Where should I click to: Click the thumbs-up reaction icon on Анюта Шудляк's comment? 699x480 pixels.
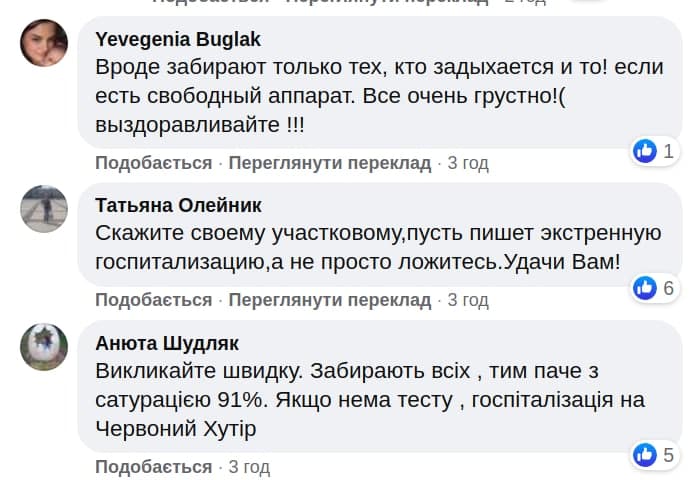pyautogui.click(x=645, y=455)
